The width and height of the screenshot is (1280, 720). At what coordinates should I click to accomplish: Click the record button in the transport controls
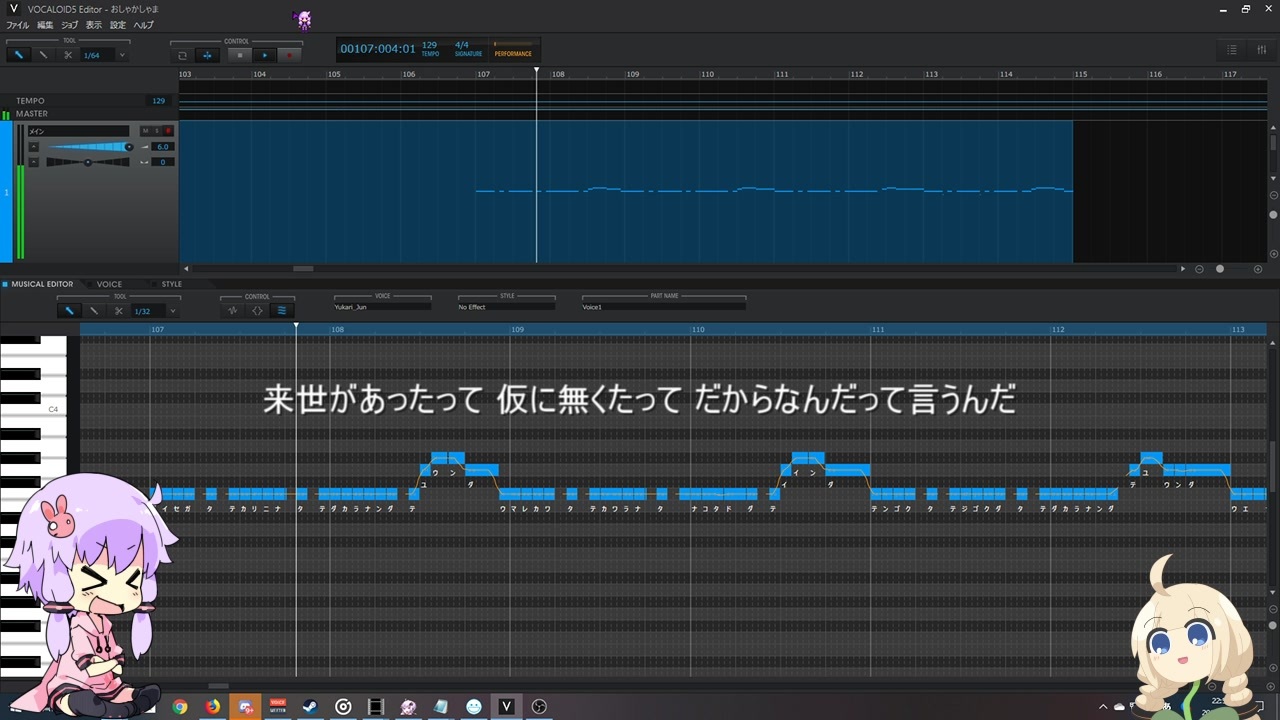[290, 55]
